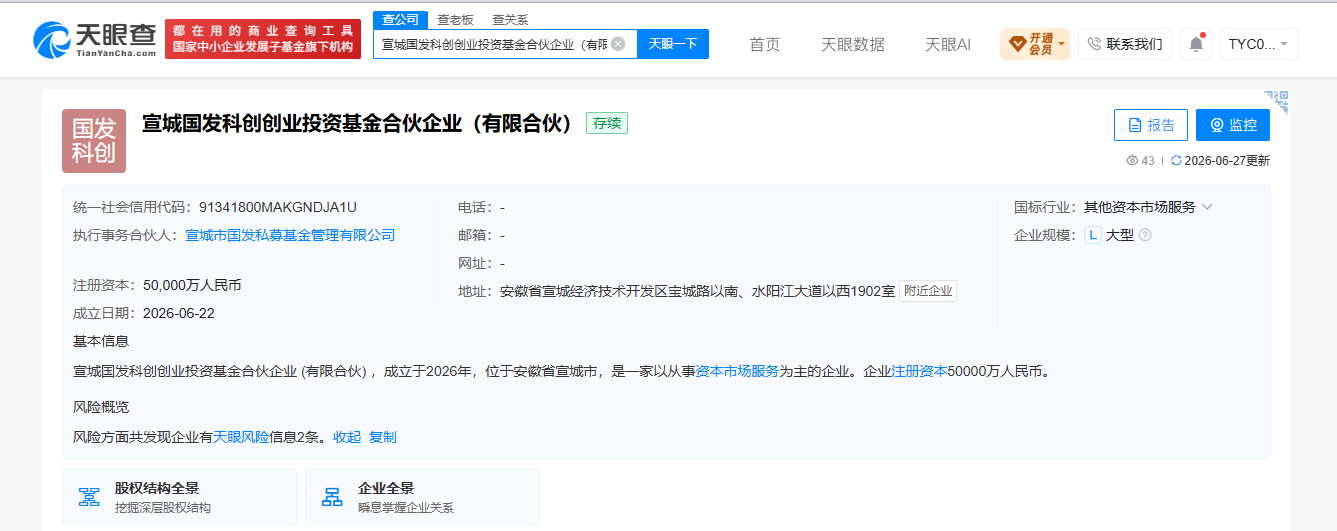The image size is (1337, 531).
Task: Click the 注册资本 link in the description
Action: click(x=919, y=371)
